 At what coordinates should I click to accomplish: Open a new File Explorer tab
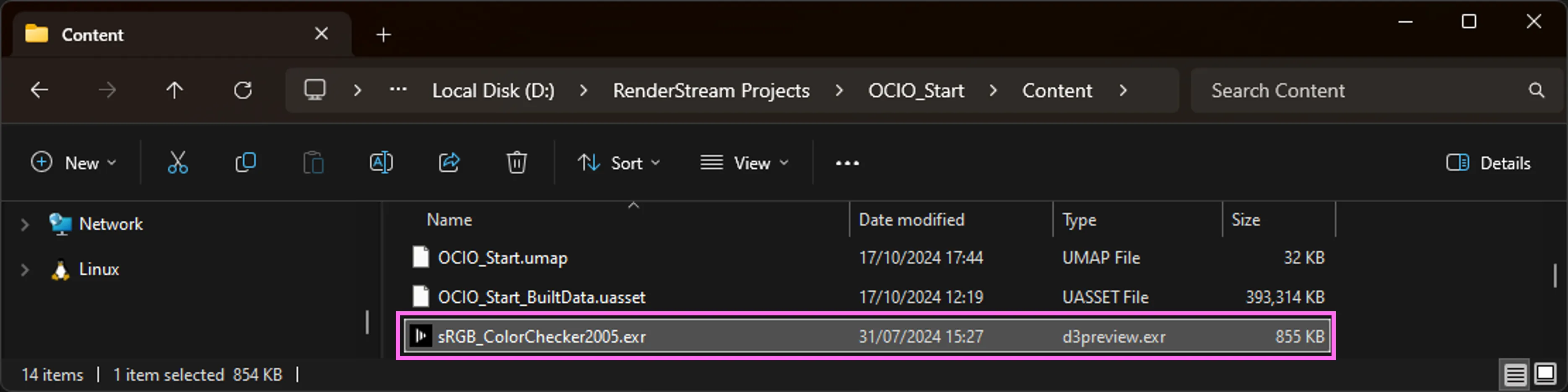tap(383, 35)
